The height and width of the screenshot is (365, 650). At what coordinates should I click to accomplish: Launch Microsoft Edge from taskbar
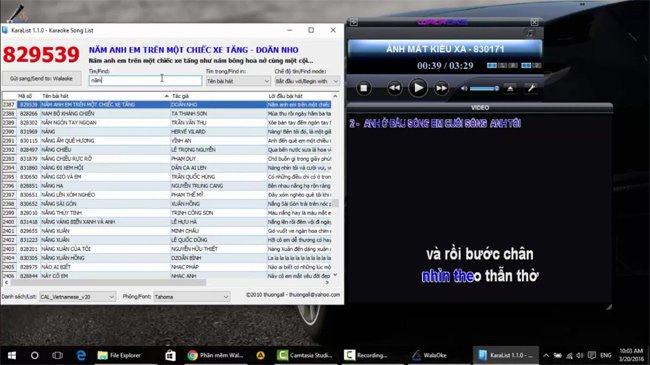click(x=81, y=355)
